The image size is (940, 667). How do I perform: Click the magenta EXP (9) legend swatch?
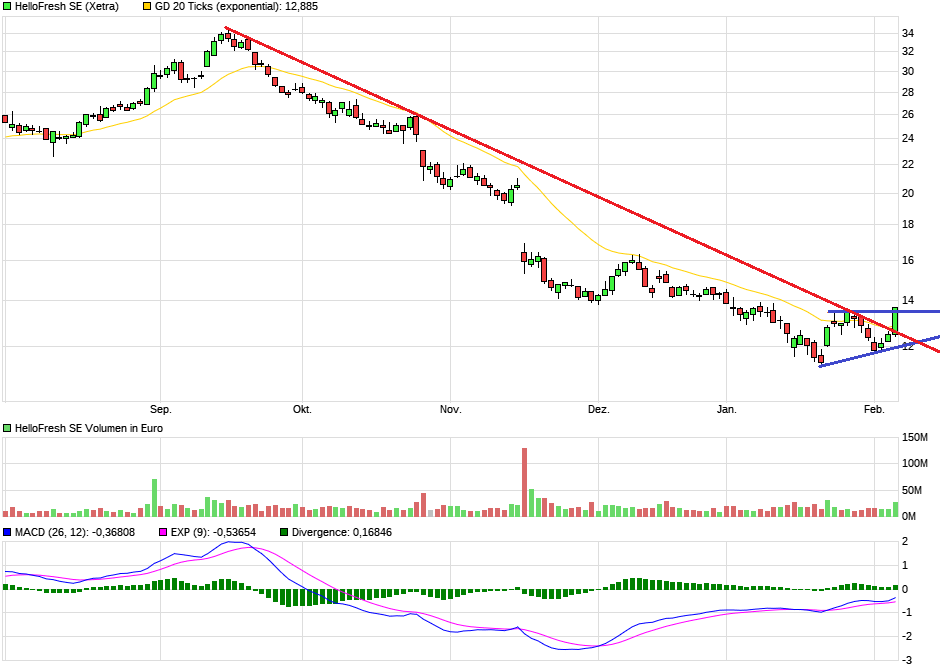click(165, 532)
